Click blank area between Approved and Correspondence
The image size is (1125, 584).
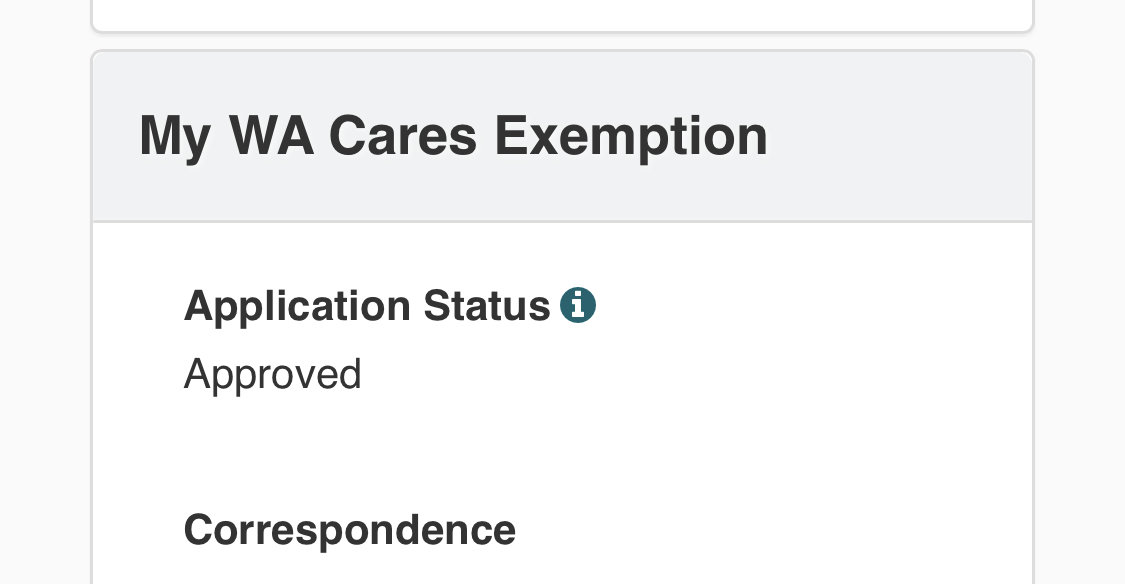[562, 452]
